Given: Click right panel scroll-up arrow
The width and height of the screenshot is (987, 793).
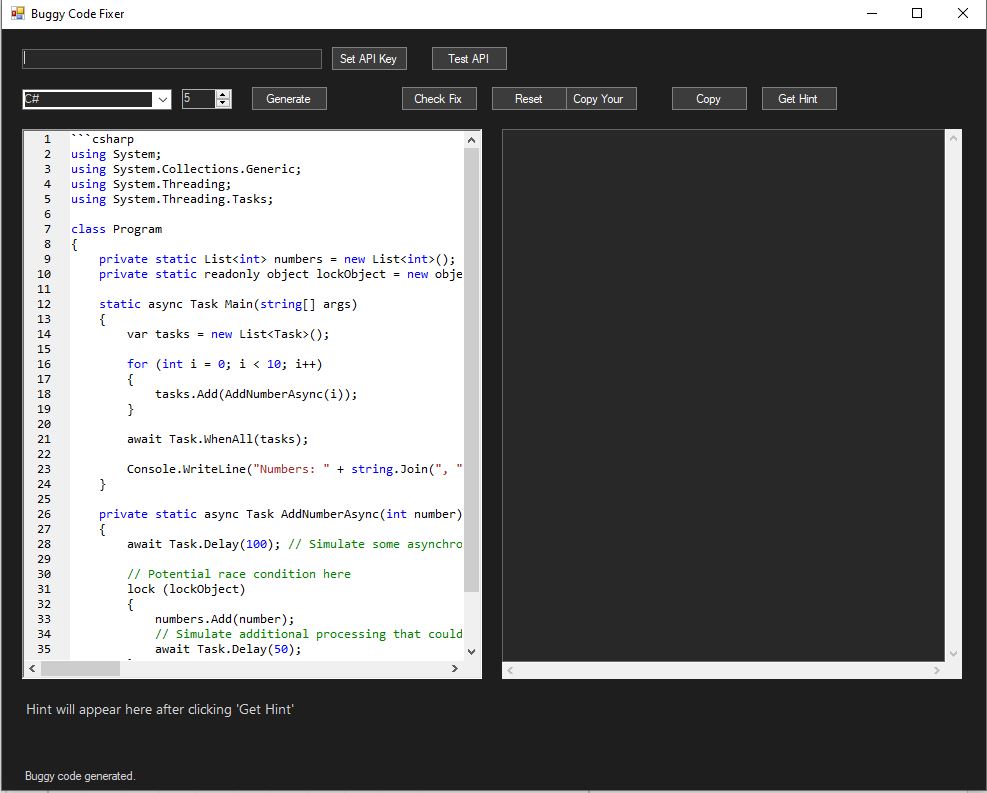Looking at the screenshot, I should click(953, 138).
